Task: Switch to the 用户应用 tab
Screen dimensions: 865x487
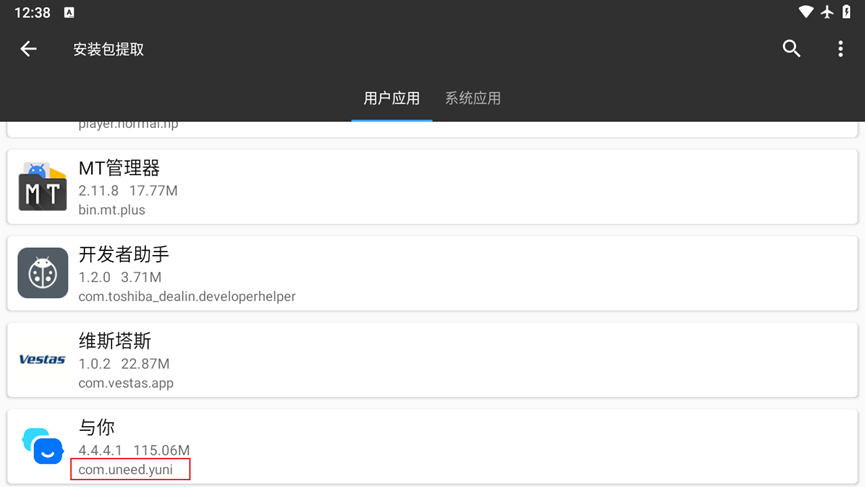Action: [391, 98]
